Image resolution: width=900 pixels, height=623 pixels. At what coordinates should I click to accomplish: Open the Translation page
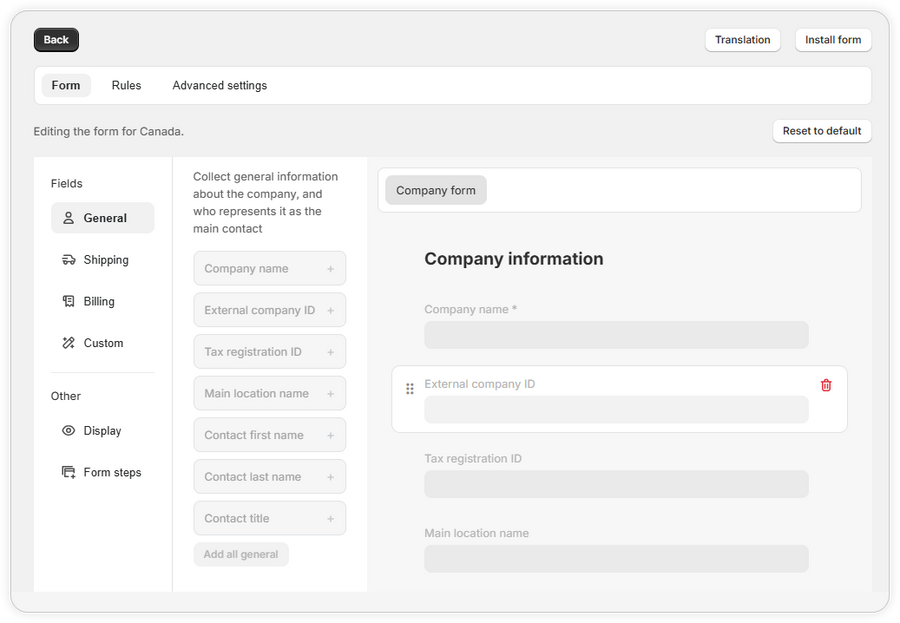tap(743, 40)
